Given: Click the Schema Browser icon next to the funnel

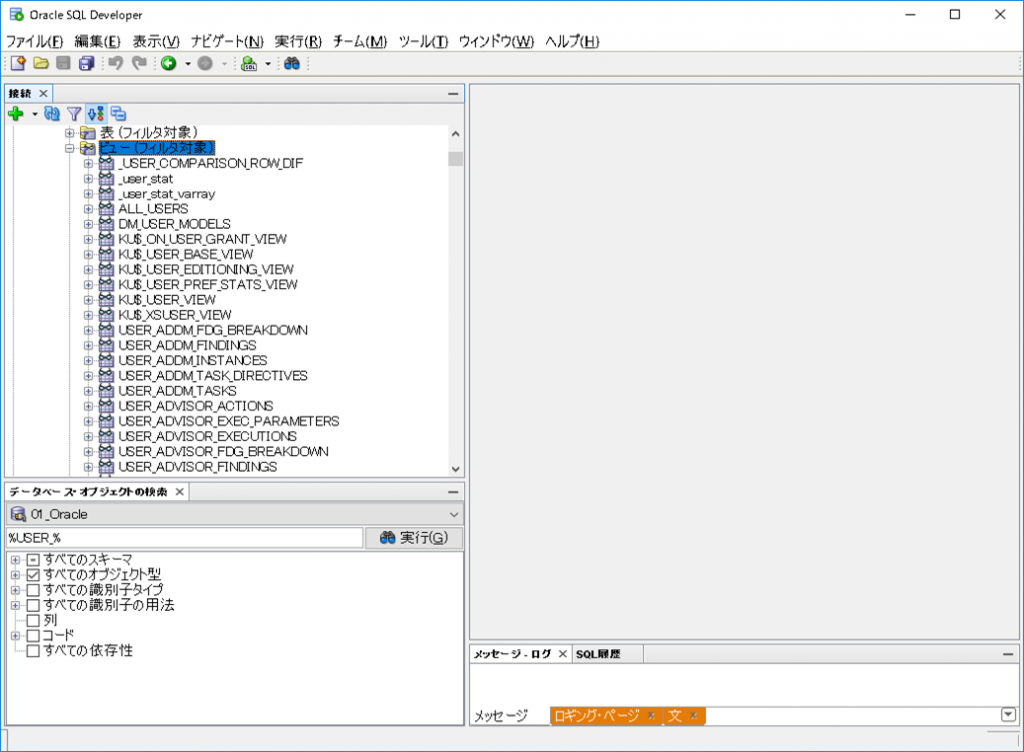Looking at the screenshot, I should pyautogui.click(x=95, y=114).
